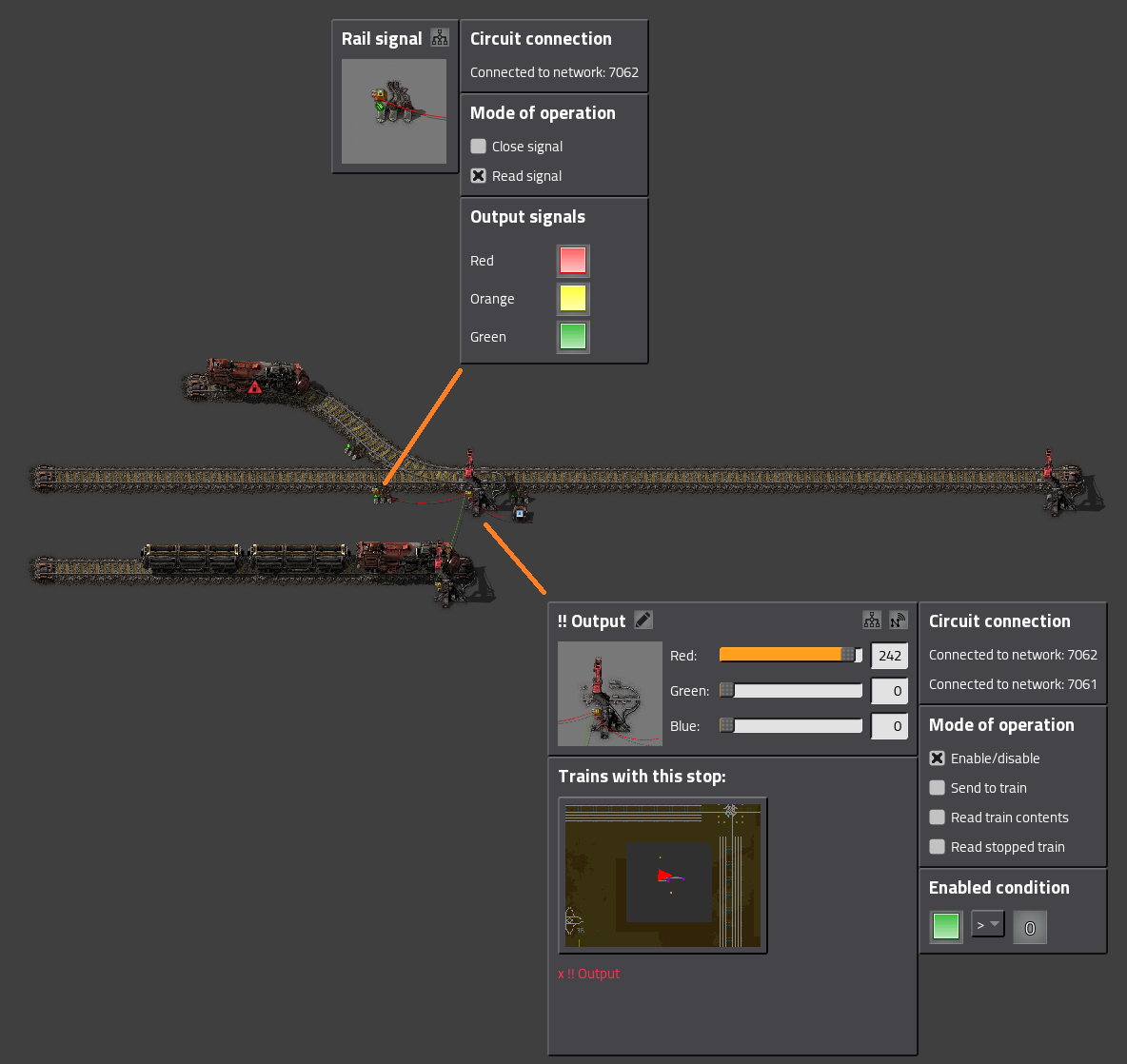Image resolution: width=1127 pixels, height=1064 pixels.
Task: Open circuit network button in Output panel
Action: [x=872, y=621]
